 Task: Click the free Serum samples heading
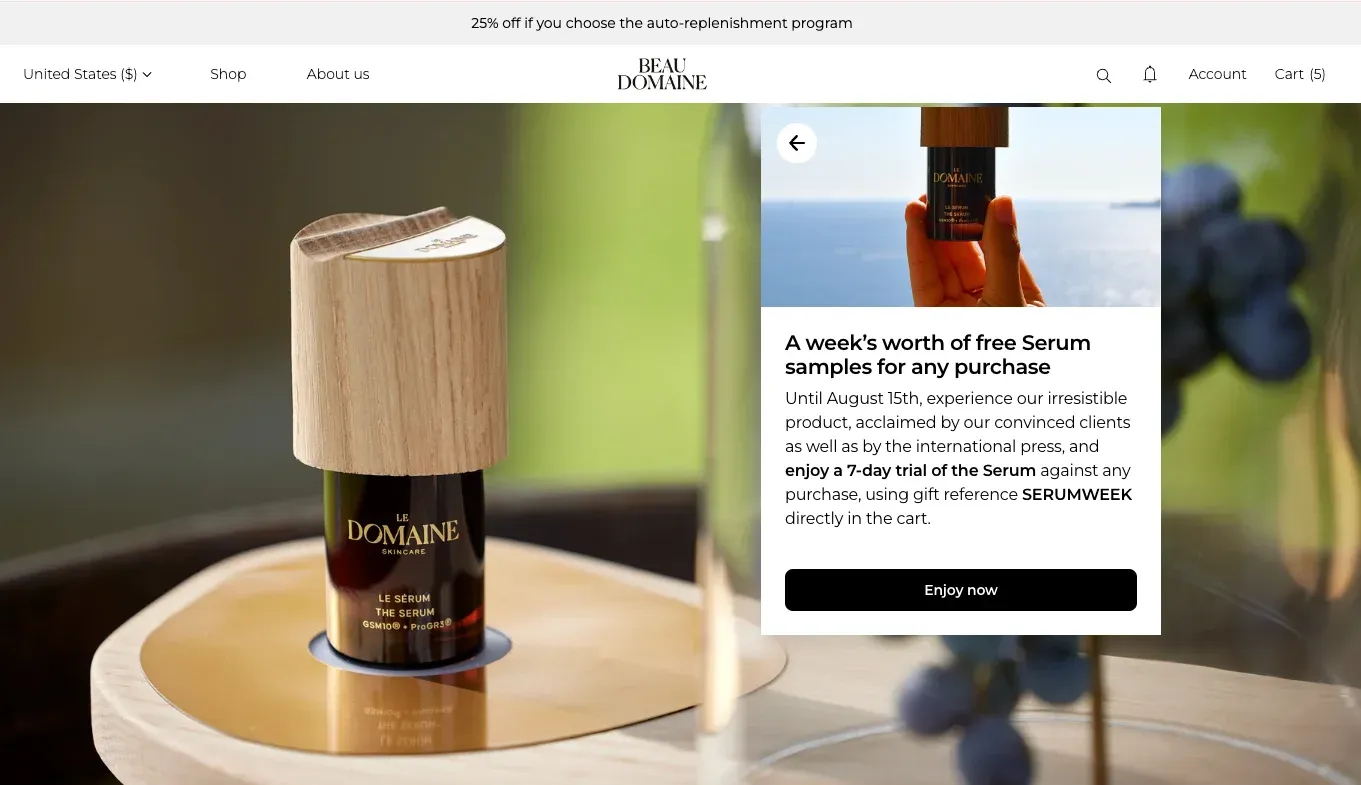click(x=938, y=355)
